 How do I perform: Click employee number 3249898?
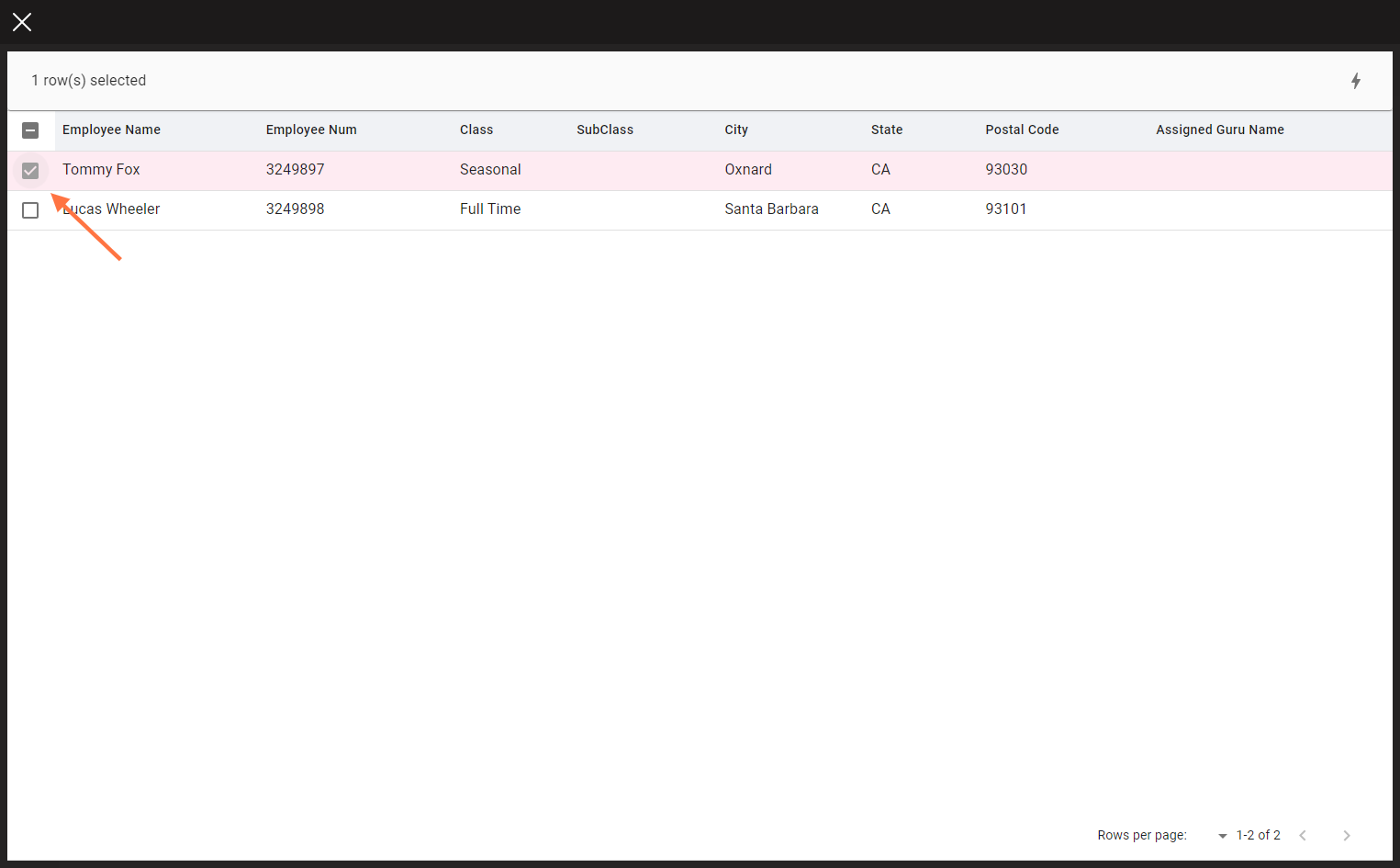[x=295, y=209]
